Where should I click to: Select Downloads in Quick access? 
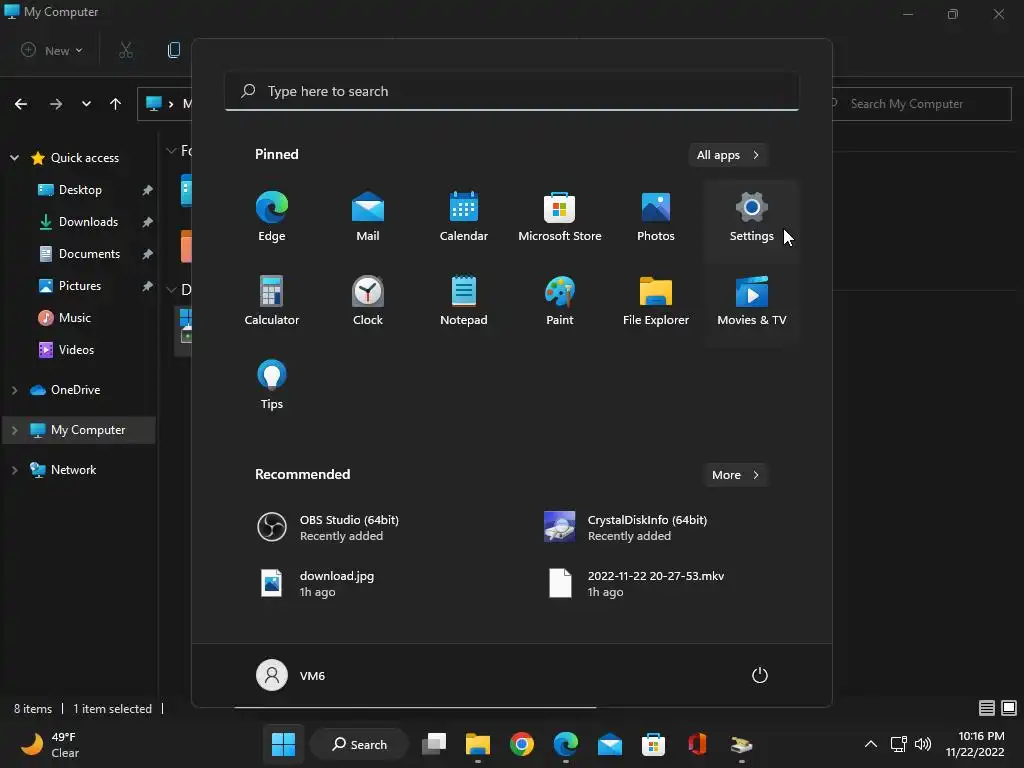[80, 222]
